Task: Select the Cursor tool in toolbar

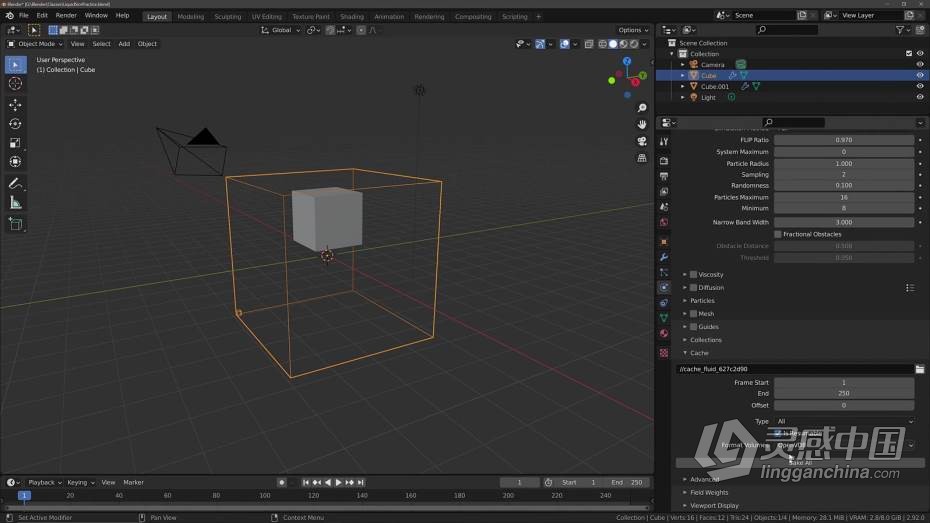Action: (x=15, y=84)
